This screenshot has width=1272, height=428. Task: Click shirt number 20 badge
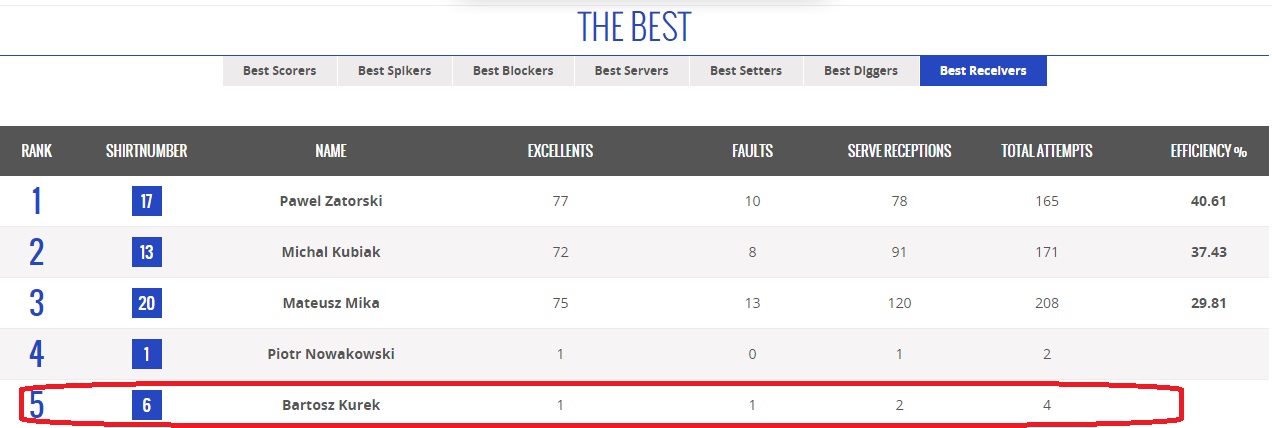(146, 303)
